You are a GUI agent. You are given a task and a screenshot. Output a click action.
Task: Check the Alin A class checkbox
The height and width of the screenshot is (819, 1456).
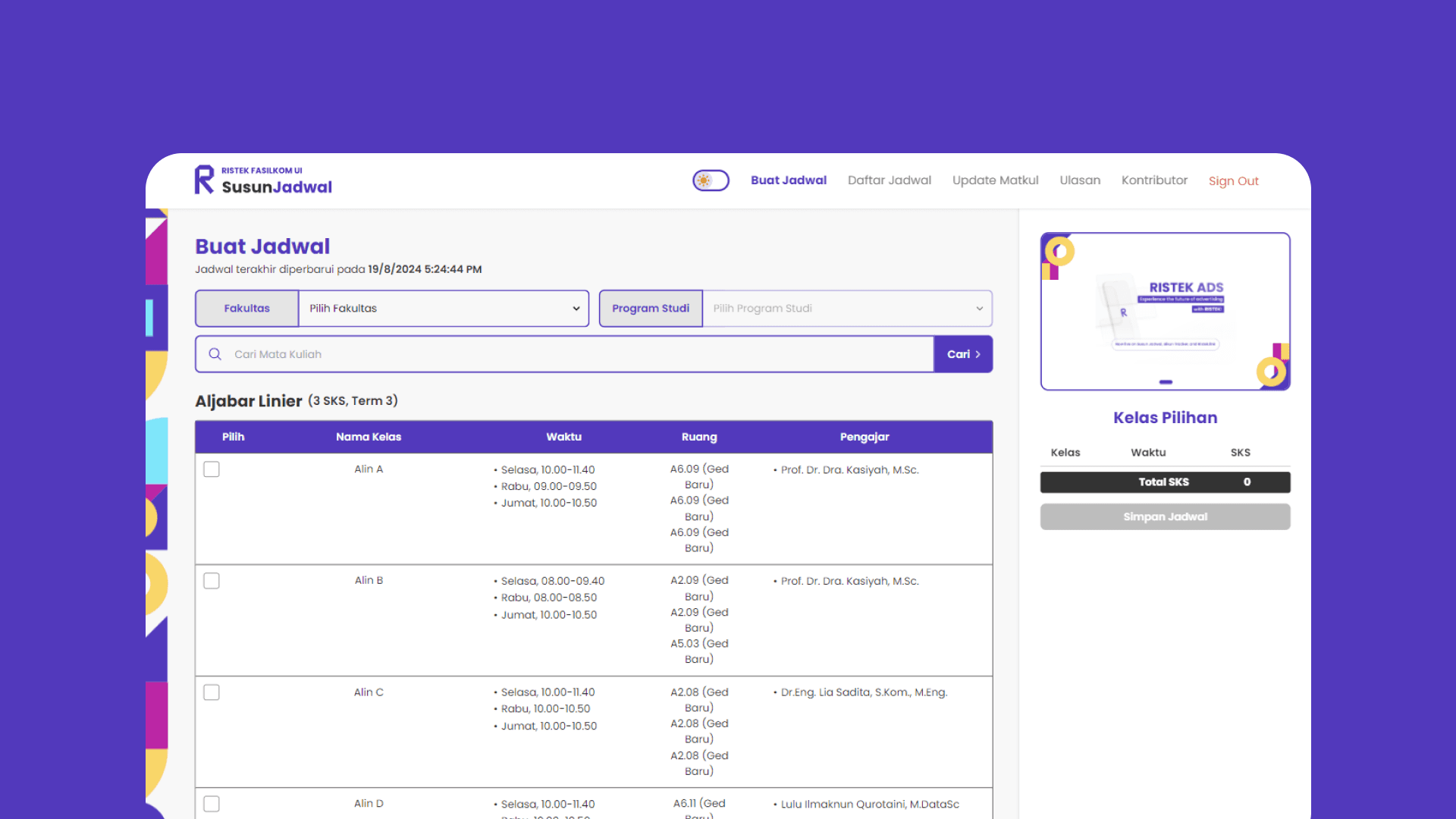coord(212,469)
